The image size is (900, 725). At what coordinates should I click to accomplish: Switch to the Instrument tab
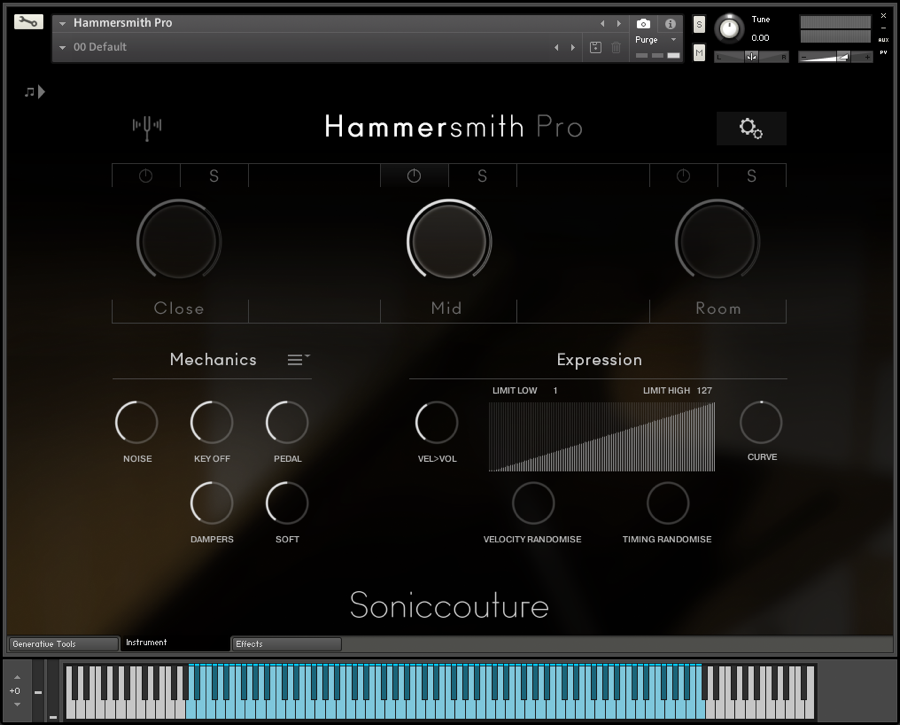(x=174, y=643)
